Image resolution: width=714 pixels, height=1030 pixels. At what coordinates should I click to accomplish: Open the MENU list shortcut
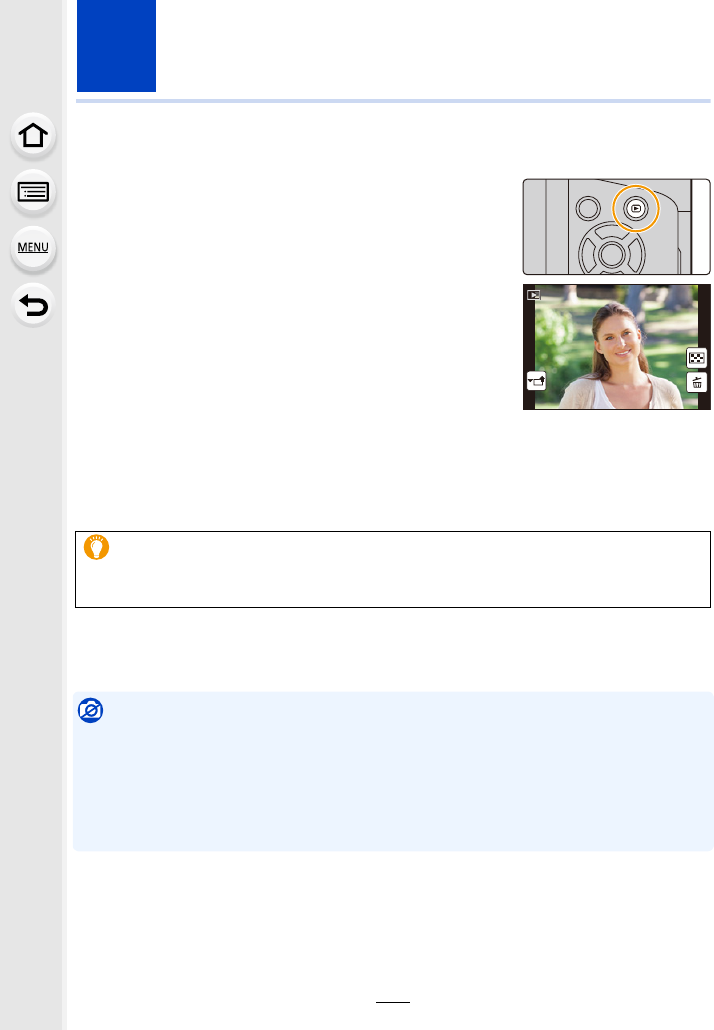pyautogui.click(x=33, y=248)
